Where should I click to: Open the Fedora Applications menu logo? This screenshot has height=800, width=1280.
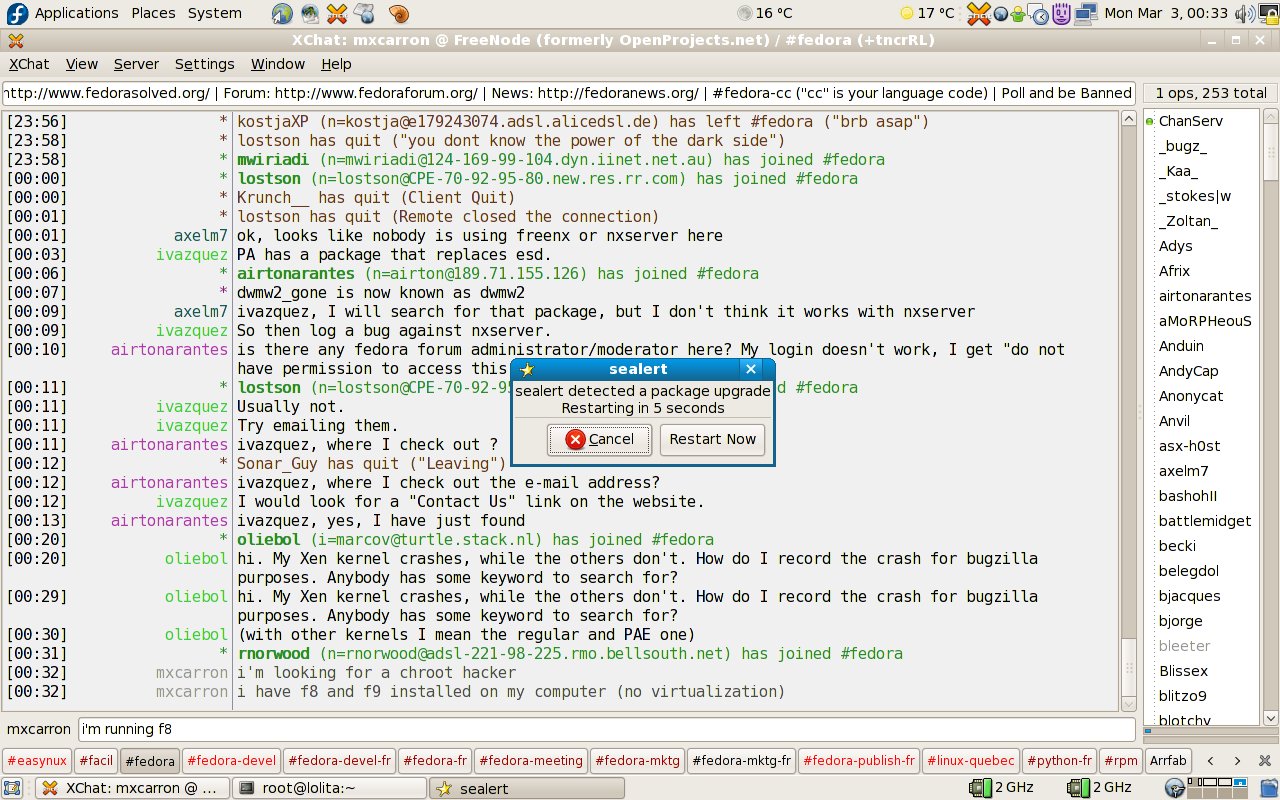point(16,13)
